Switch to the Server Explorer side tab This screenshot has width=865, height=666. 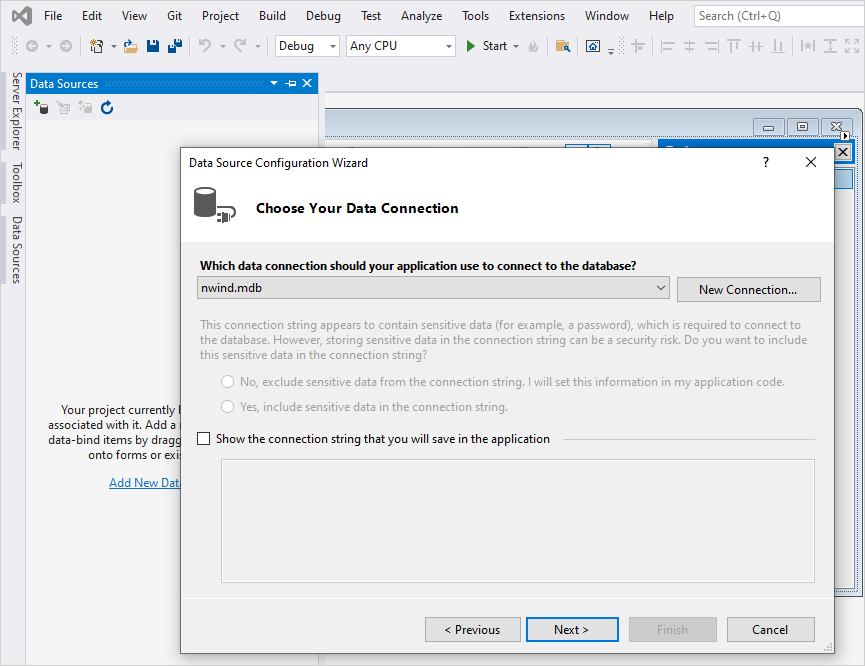[x=16, y=111]
